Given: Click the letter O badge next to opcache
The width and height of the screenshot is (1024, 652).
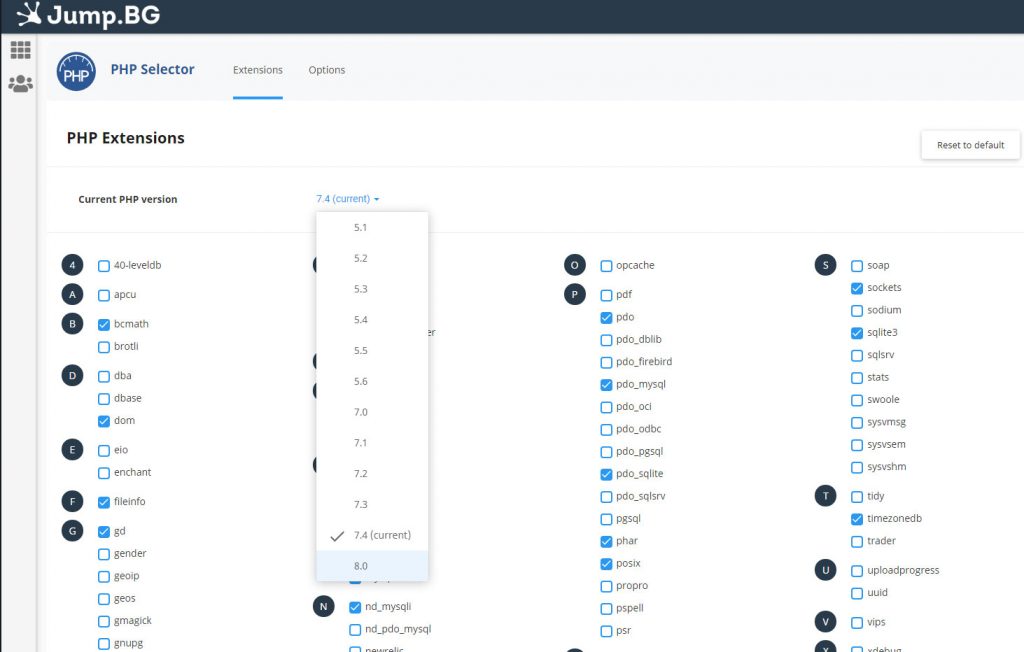Looking at the screenshot, I should (x=574, y=265).
